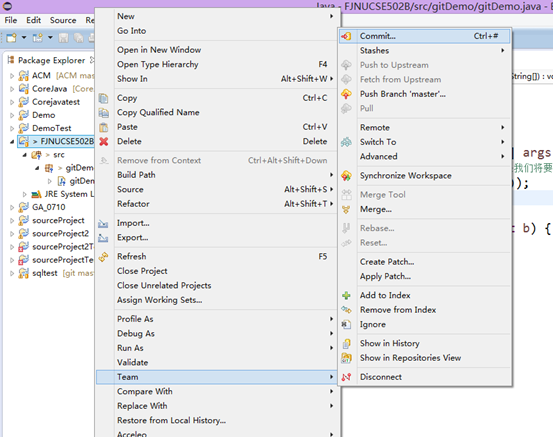Click the Save All toolbar icon
The height and width of the screenshot is (437, 553).
click(78, 37)
